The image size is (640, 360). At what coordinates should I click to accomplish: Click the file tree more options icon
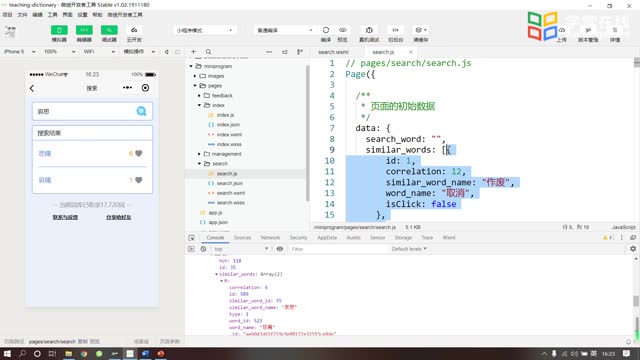click(x=269, y=52)
